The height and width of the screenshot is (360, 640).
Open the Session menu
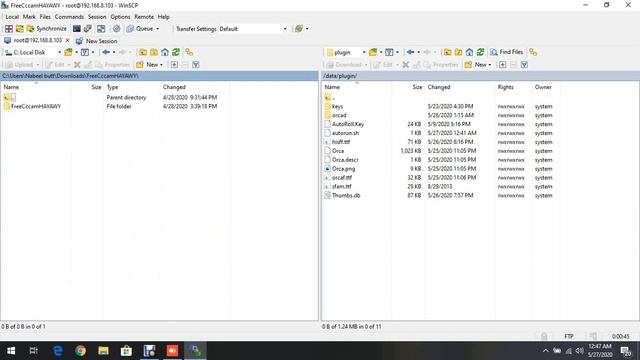tap(97, 17)
